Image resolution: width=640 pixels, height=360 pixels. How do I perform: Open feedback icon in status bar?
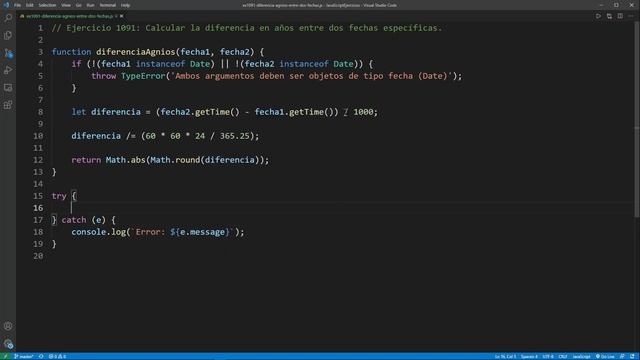click(622, 356)
